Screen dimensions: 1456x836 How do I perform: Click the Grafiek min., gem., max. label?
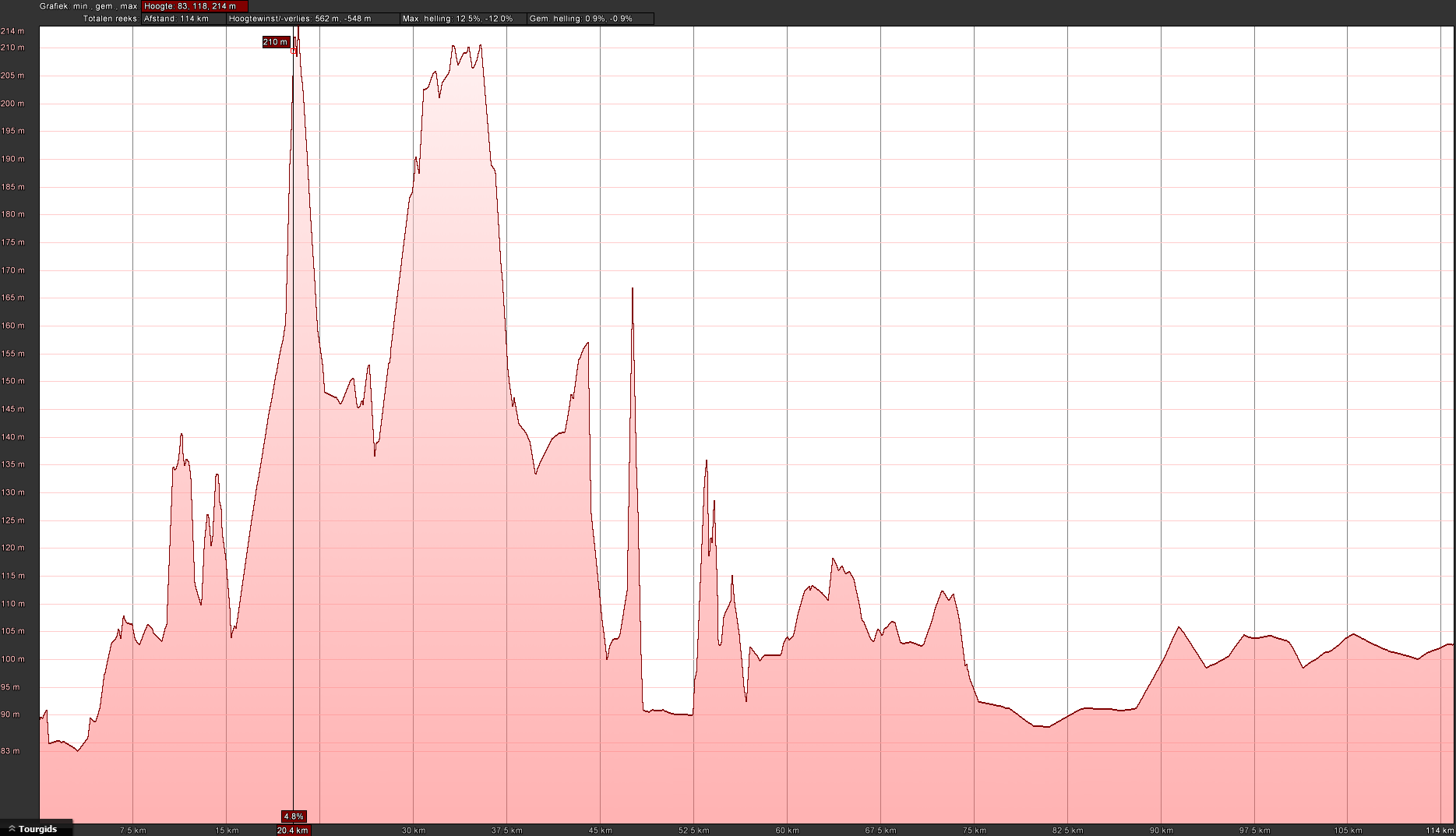coord(89,6)
